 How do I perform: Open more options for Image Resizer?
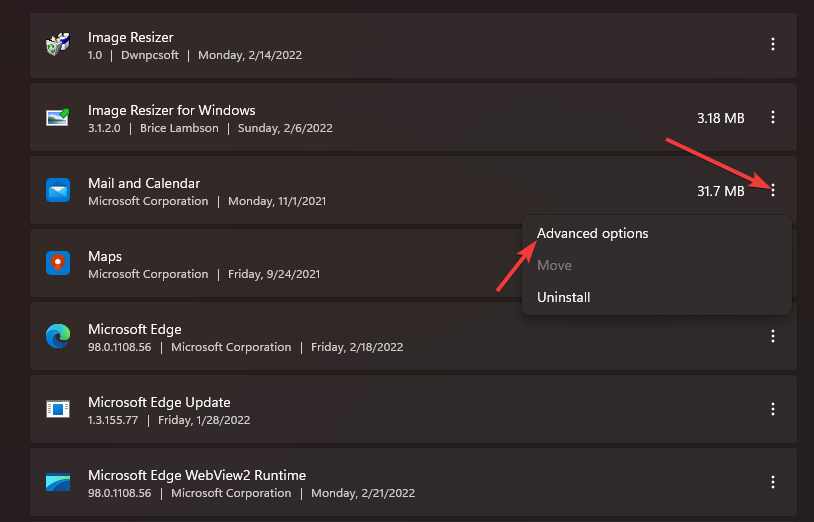pyautogui.click(x=773, y=45)
